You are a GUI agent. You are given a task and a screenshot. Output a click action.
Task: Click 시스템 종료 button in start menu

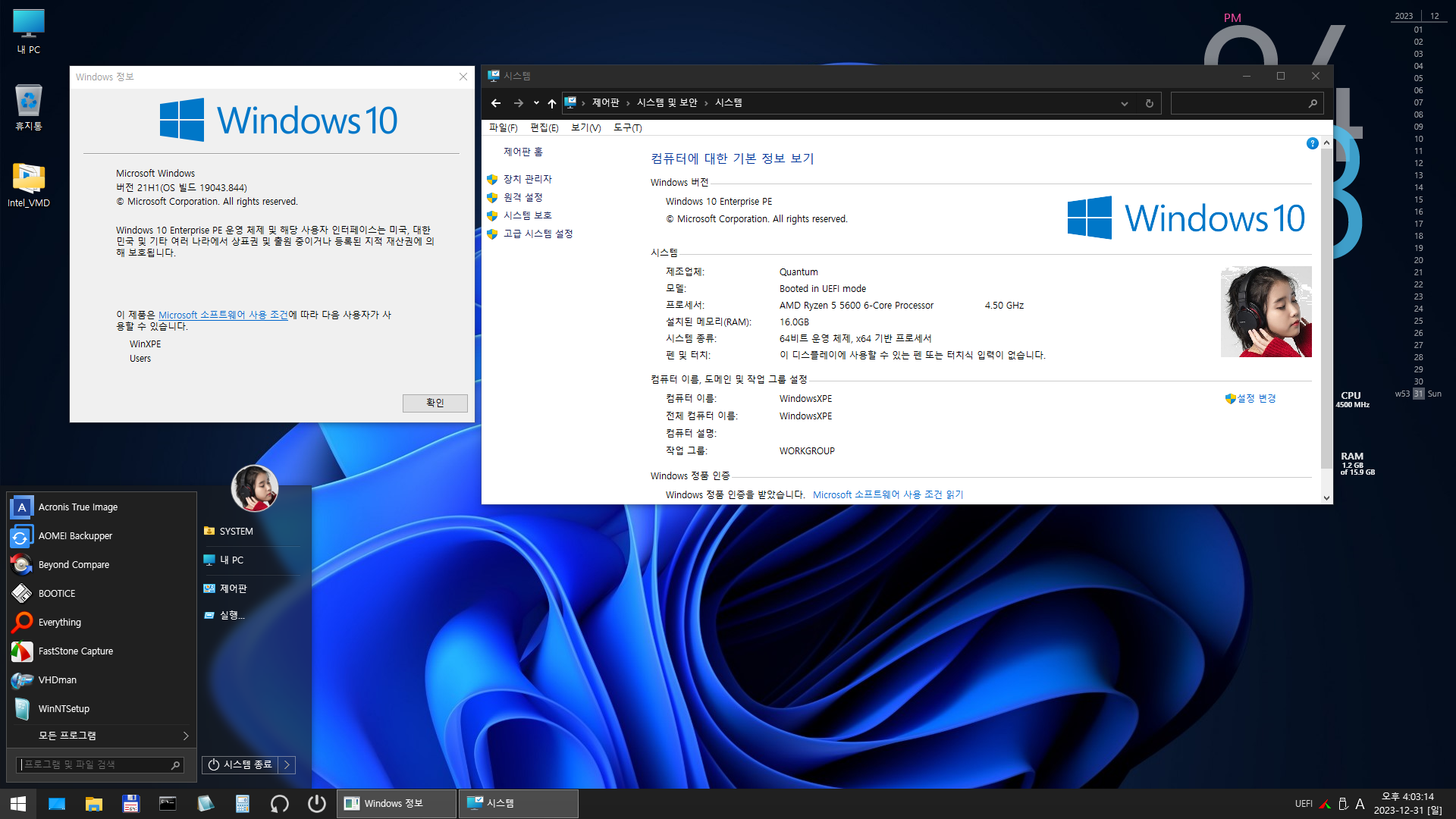click(240, 765)
